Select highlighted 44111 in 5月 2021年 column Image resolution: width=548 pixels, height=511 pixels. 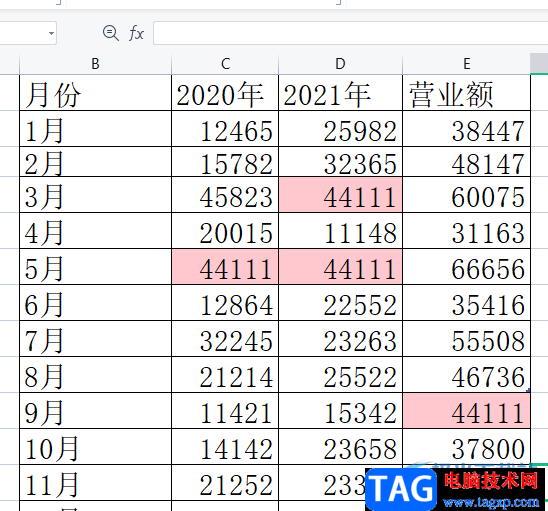340,267
